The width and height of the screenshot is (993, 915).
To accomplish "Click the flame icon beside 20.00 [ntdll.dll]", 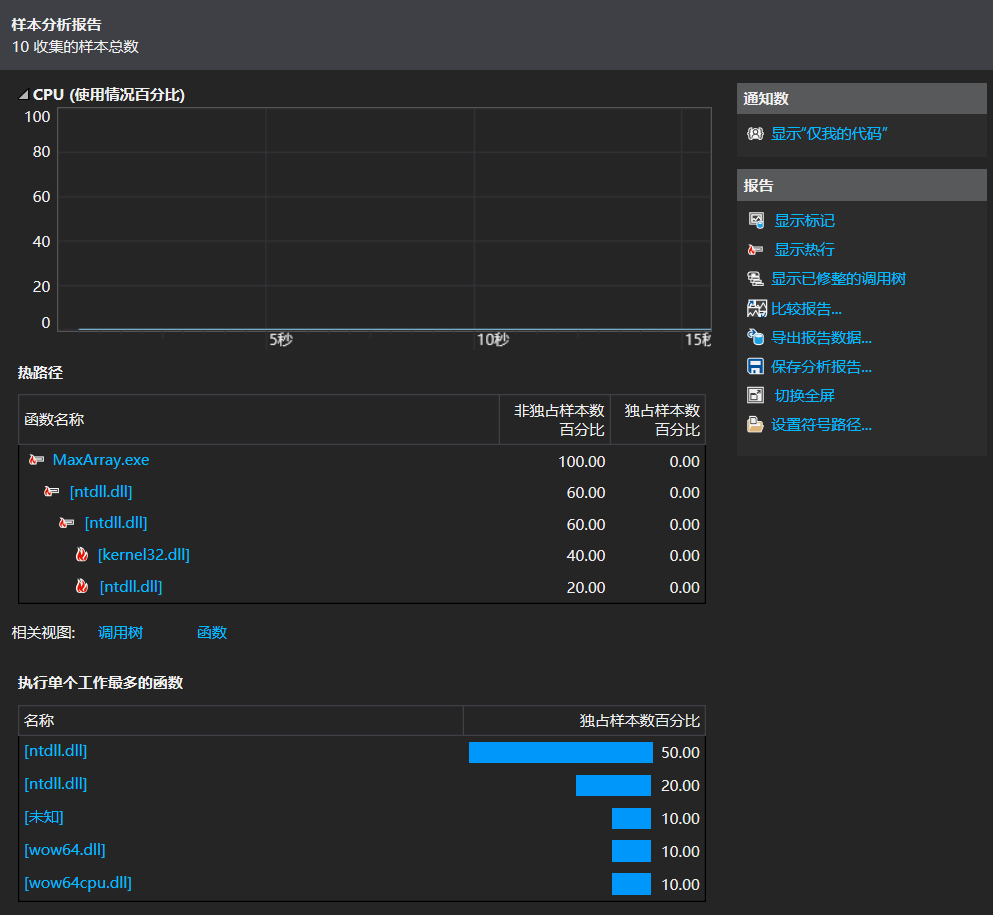I will [82, 586].
